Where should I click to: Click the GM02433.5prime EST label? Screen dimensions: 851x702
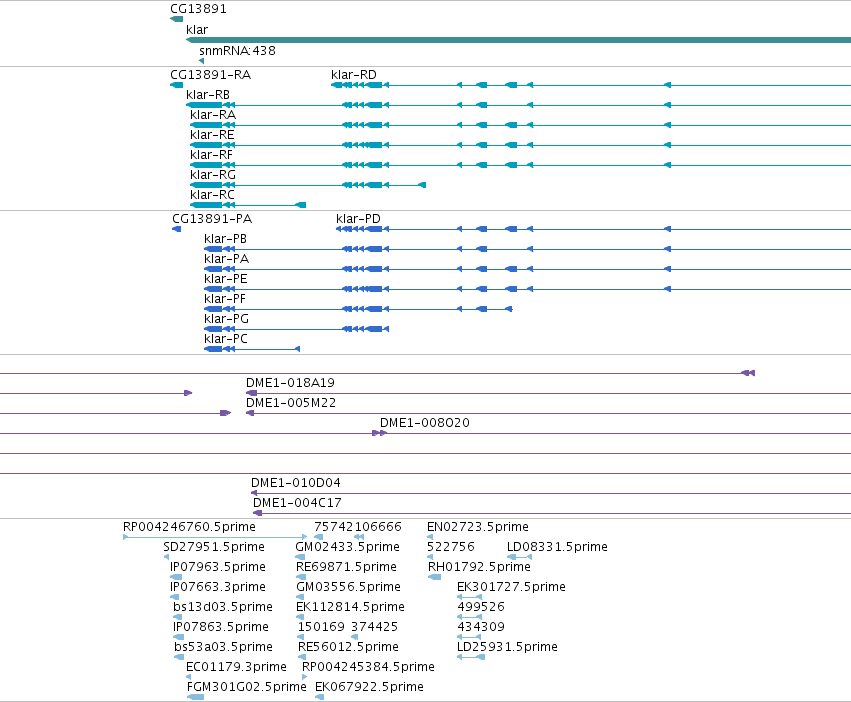[347, 547]
